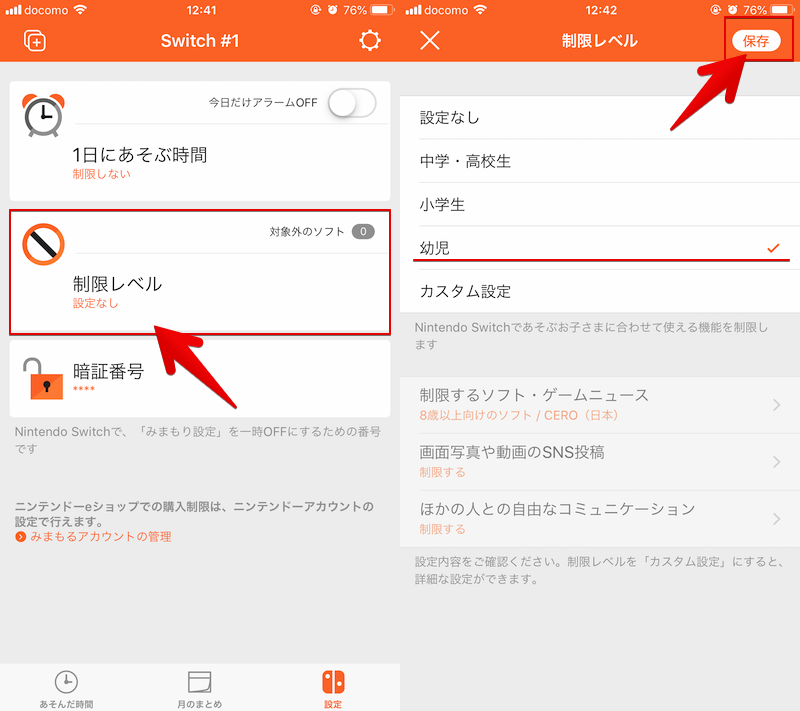Select 設定なし restriction level
The width and height of the screenshot is (800, 711).
coord(600,118)
